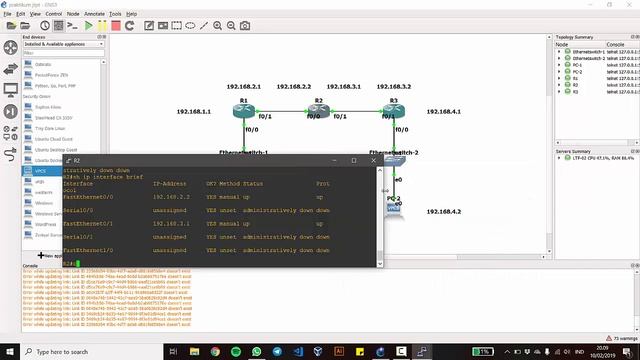This screenshot has width=640, height=360.
Task: Browse switches in device sidebar
Action: tap(11, 69)
